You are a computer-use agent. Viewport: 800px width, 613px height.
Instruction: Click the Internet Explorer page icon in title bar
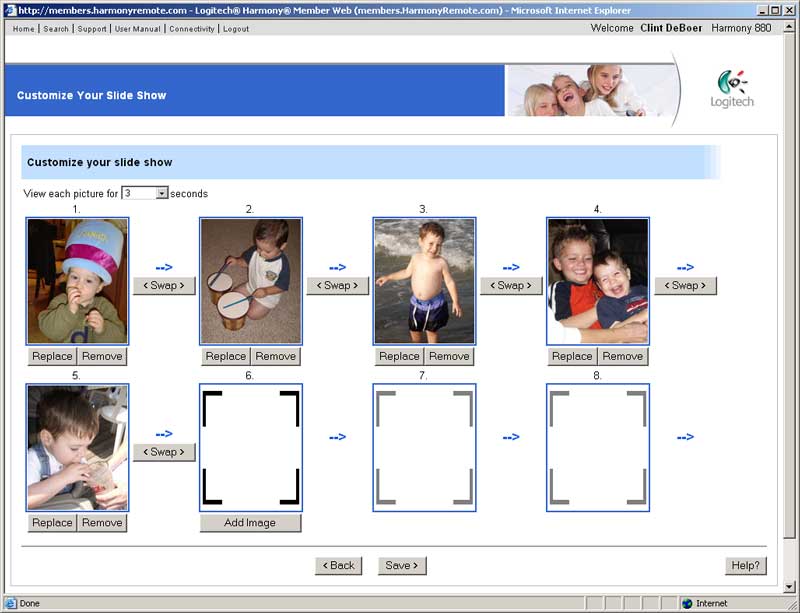9,10
